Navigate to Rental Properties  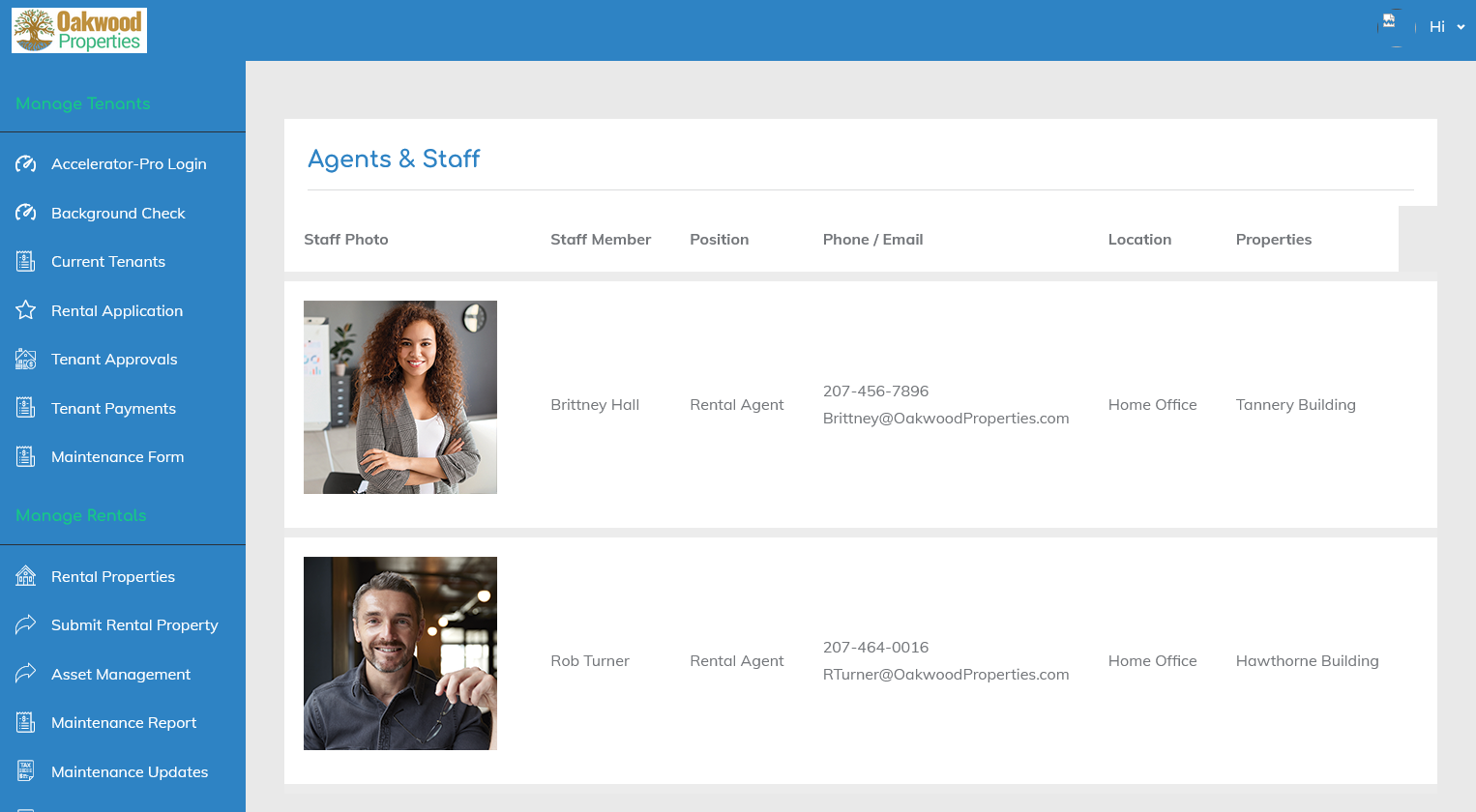(113, 576)
